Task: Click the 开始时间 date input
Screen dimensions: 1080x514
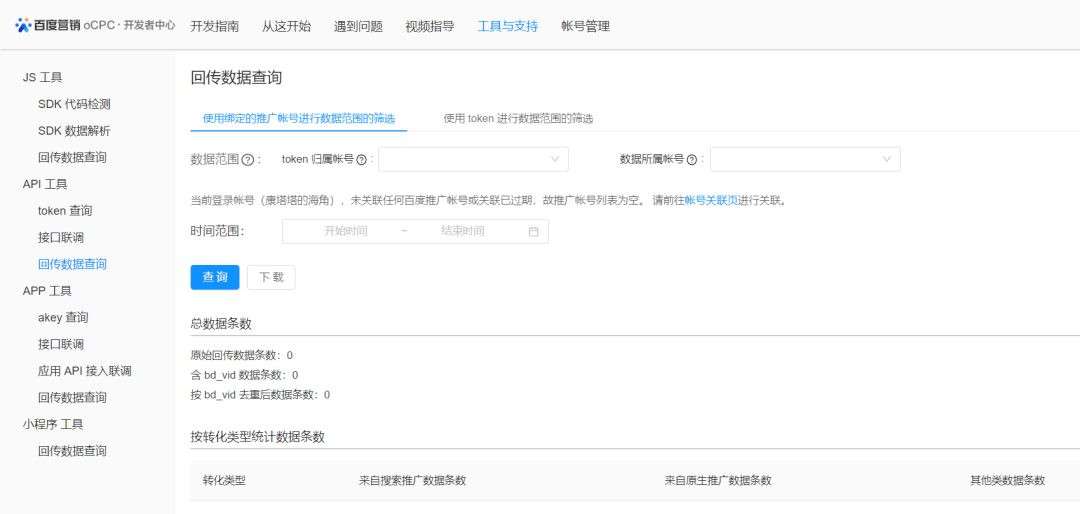Action: click(x=345, y=231)
